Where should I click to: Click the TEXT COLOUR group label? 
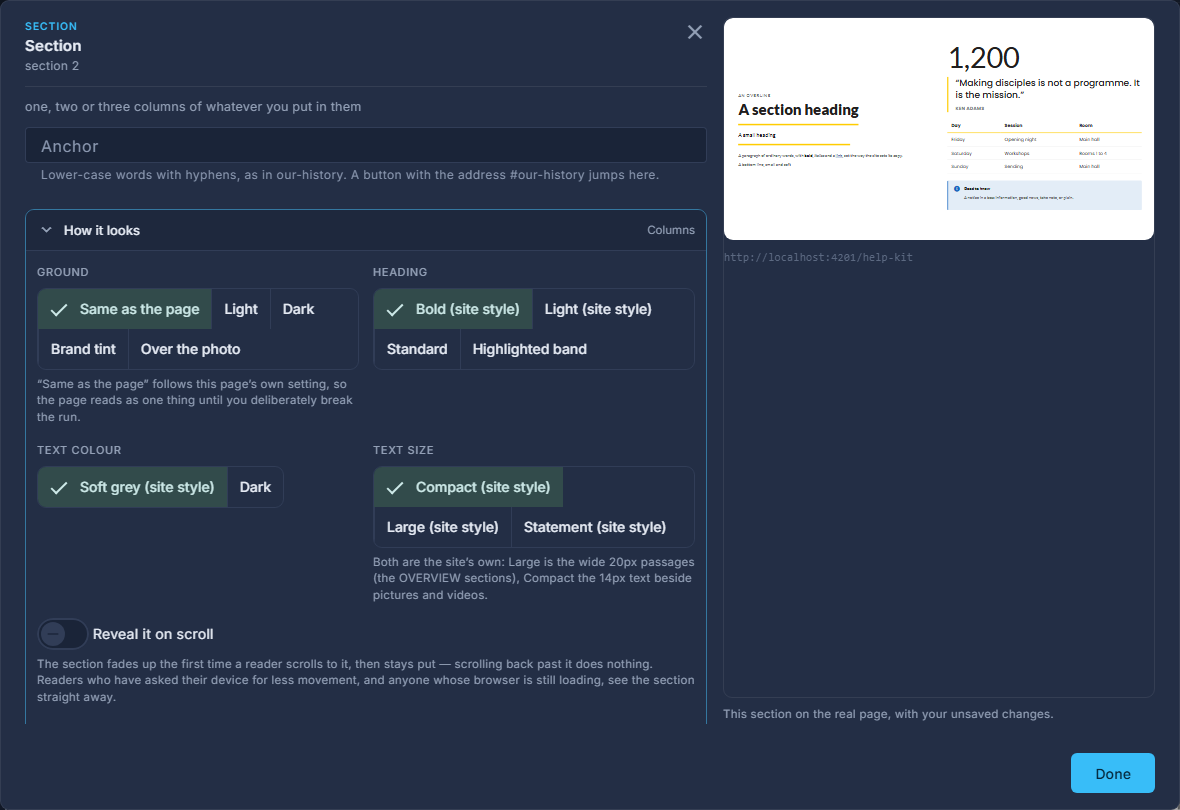point(79,450)
